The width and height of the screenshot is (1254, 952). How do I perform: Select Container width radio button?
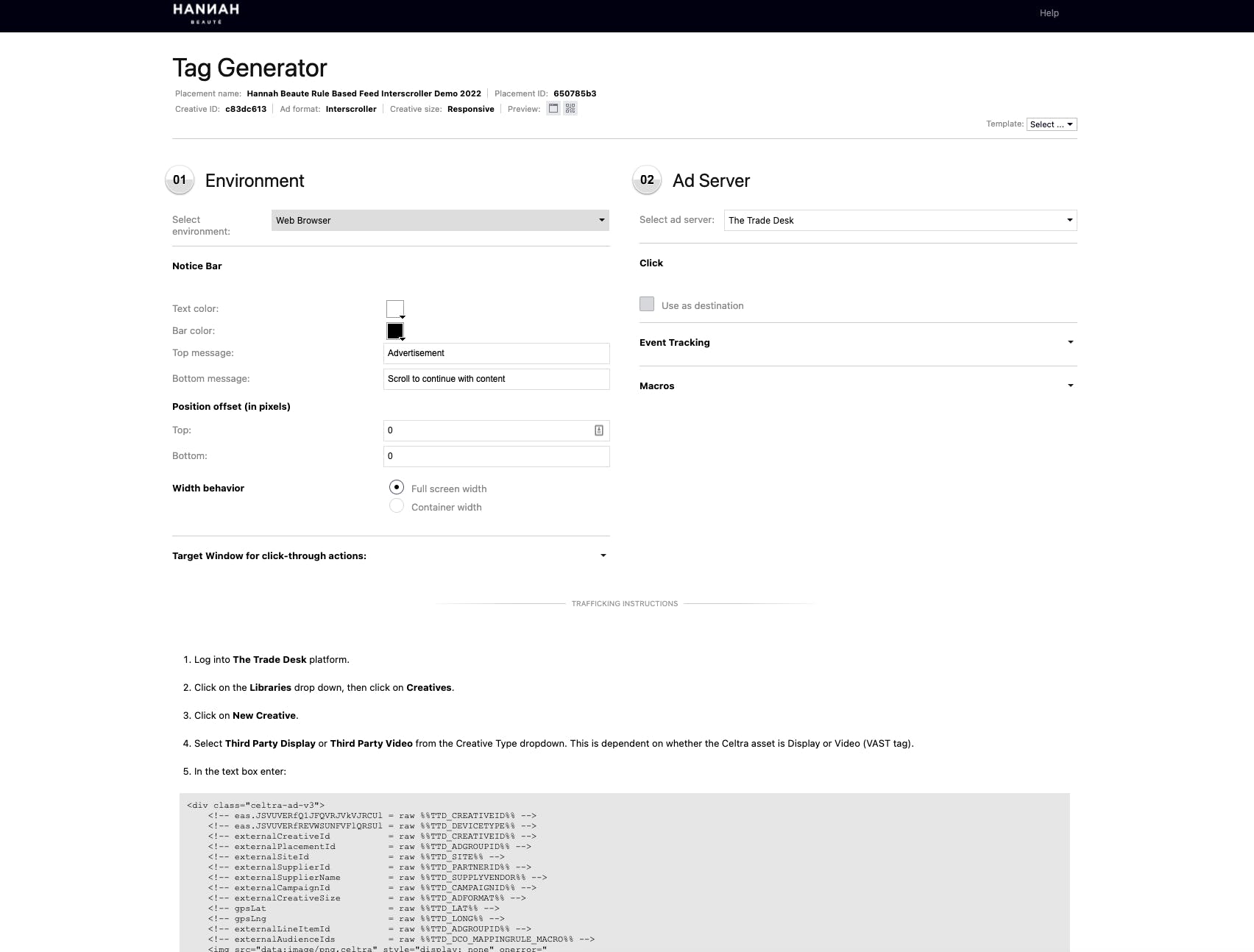pyautogui.click(x=397, y=506)
